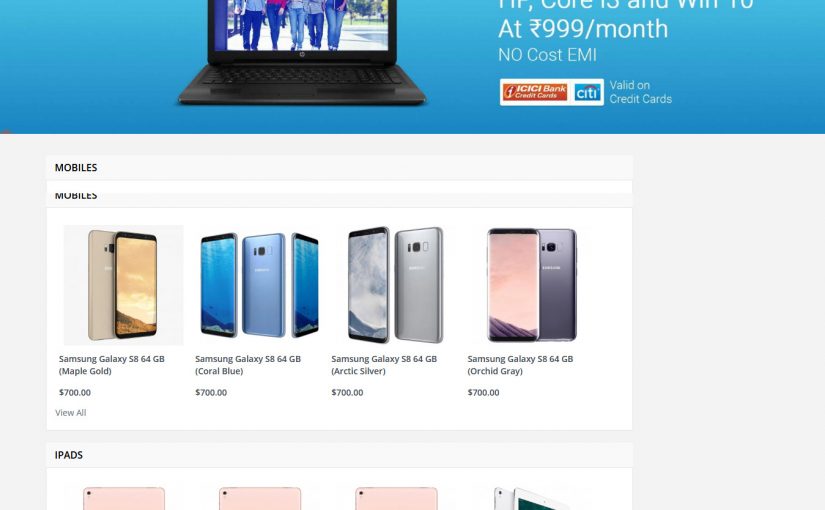Click Samsung Galaxy S8 64 GB (Maple Gold) title
The height and width of the screenshot is (510, 825).
112,365
